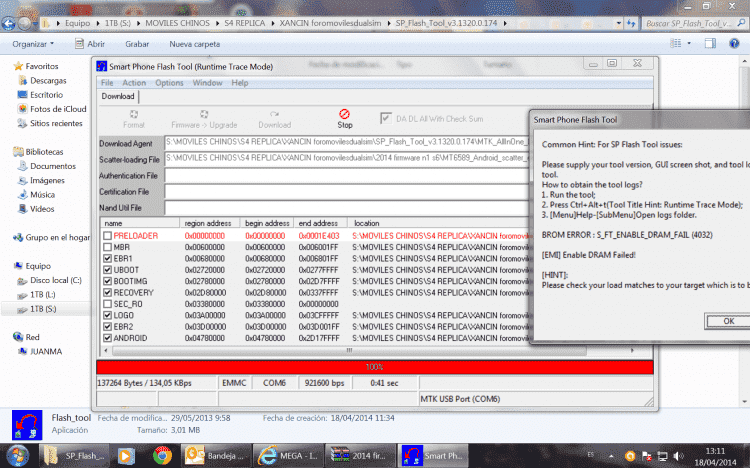Toggle the MBR checkbox
Viewport: 750px width, 468px height.
coord(107,247)
